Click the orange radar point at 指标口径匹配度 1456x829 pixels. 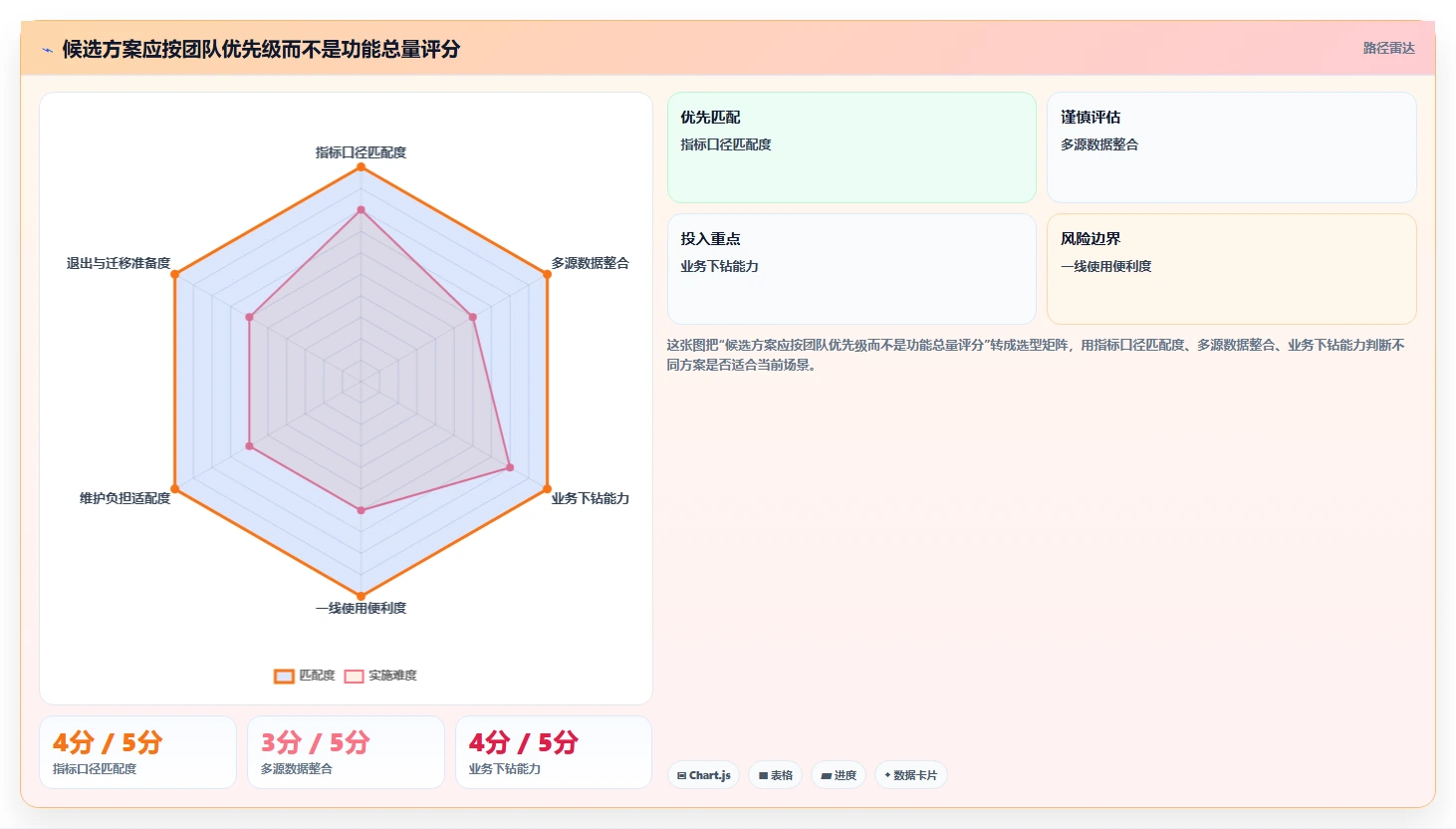pyautogui.click(x=361, y=166)
